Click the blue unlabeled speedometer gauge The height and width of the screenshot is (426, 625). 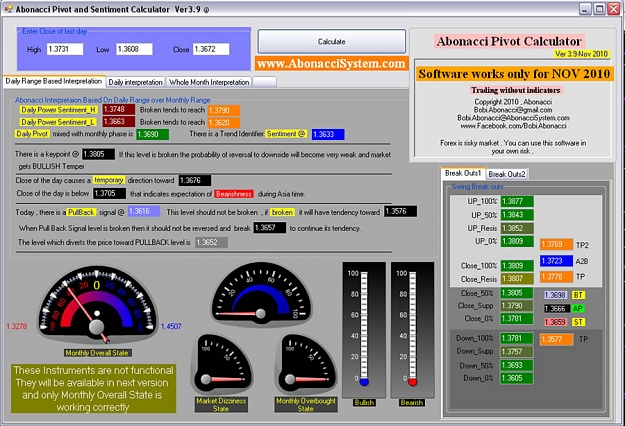click(x=262, y=293)
